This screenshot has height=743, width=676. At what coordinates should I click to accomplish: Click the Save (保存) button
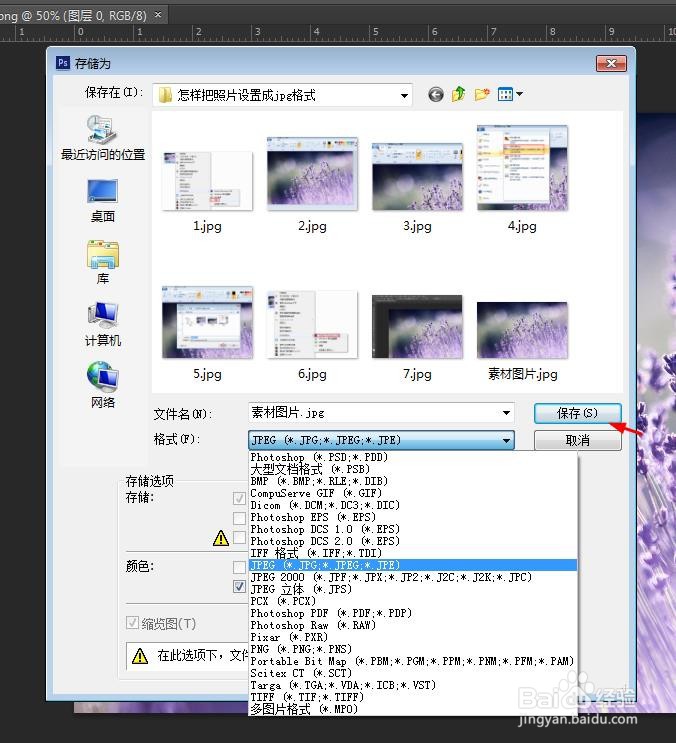577,413
